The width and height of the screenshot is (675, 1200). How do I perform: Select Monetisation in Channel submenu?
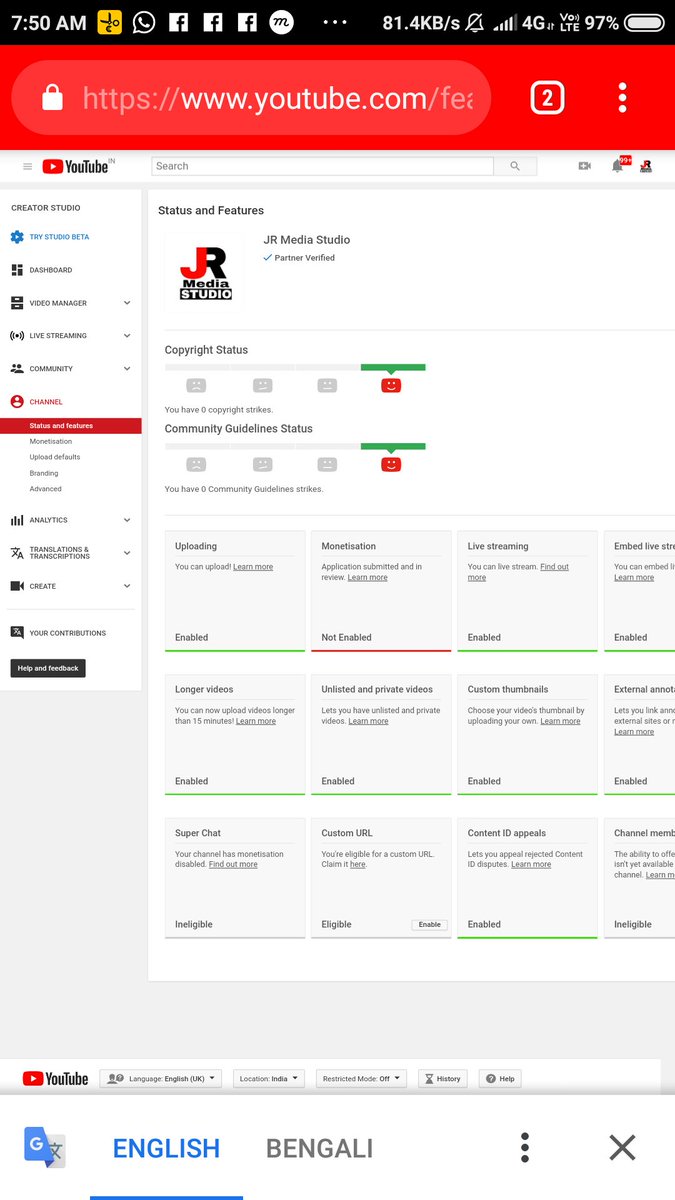click(51, 441)
